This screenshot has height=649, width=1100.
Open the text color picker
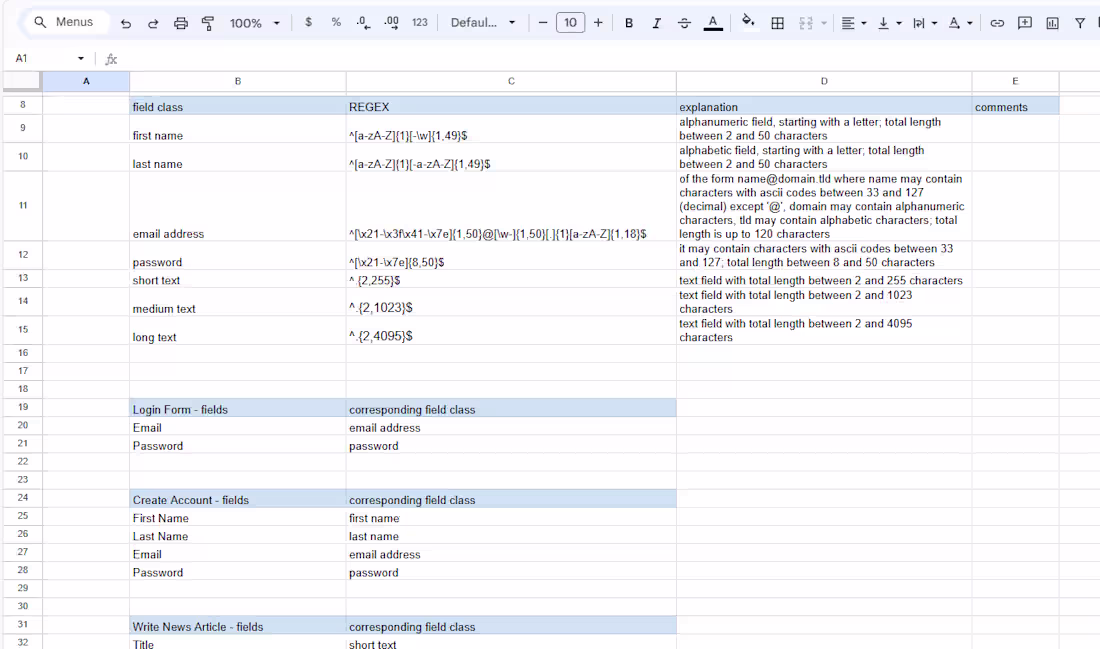point(712,22)
